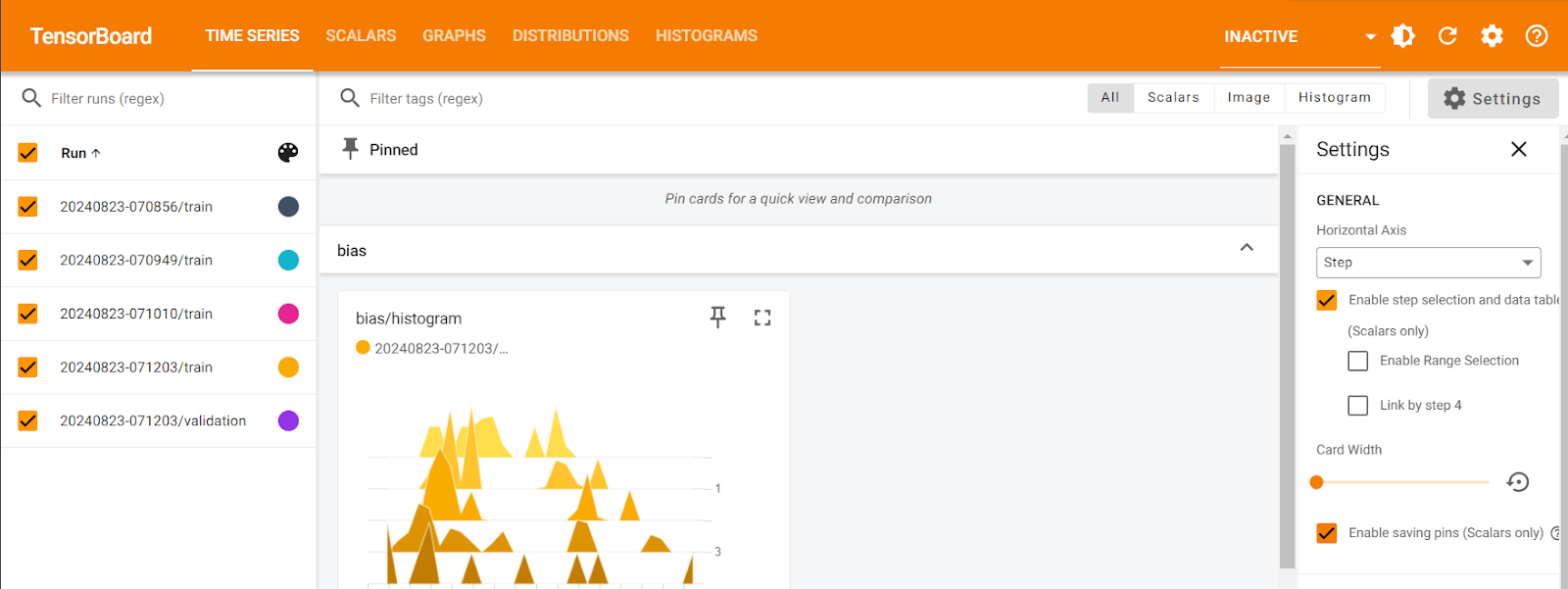The height and width of the screenshot is (589, 1568).
Task: Click the TensorBoard logo text
Action: [x=91, y=36]
